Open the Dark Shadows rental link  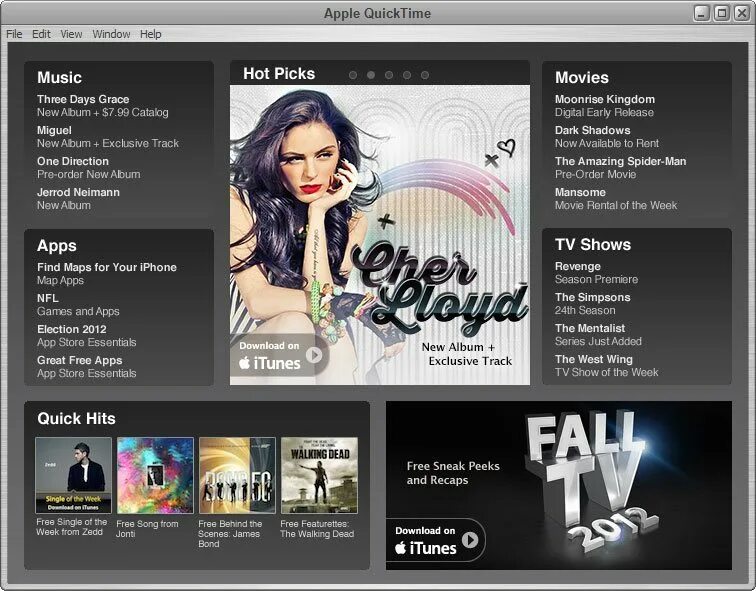pyautogui.click(x=607, y=137)
